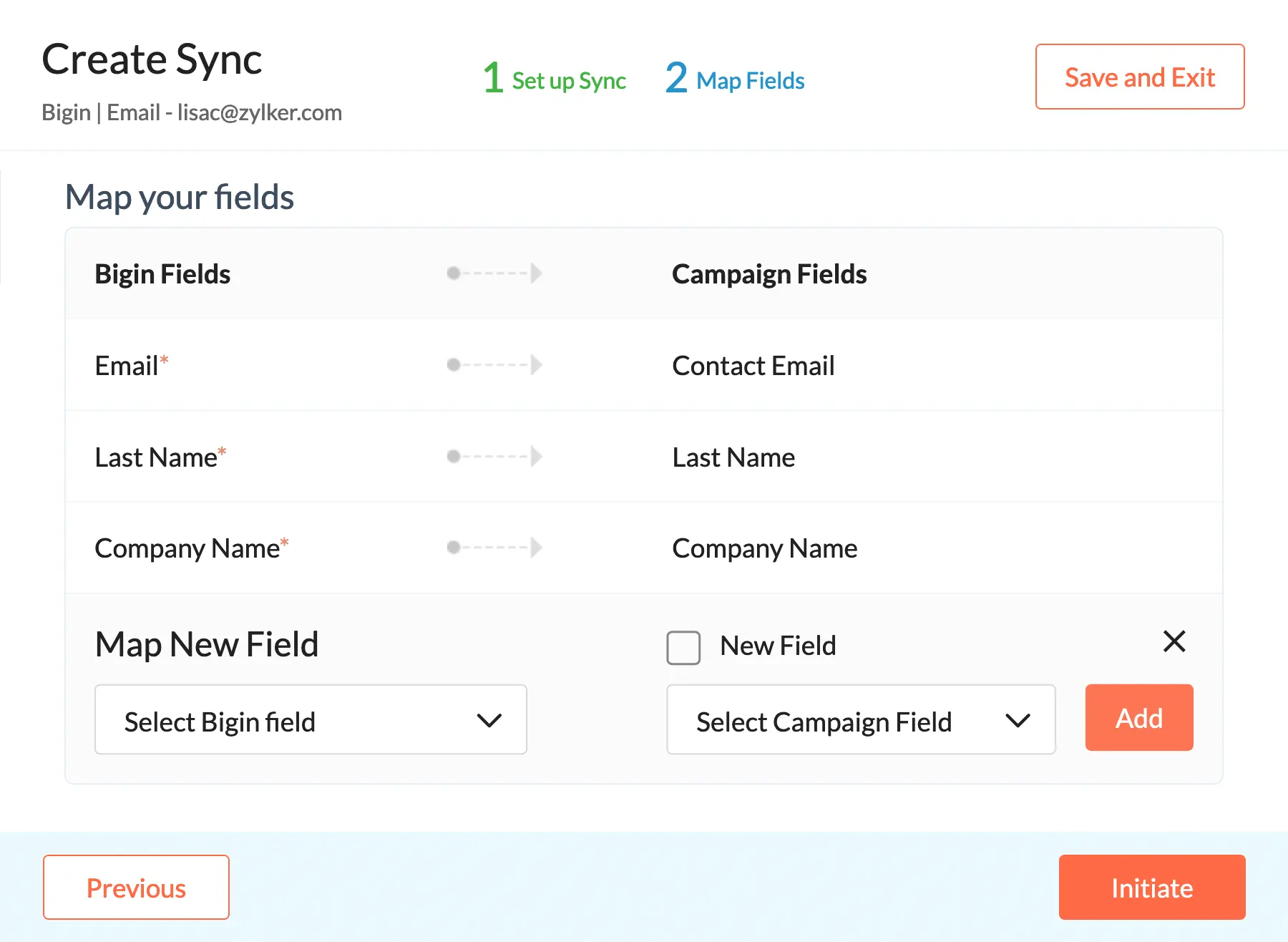Click the Bigin Fields column header

click(162, 274)
